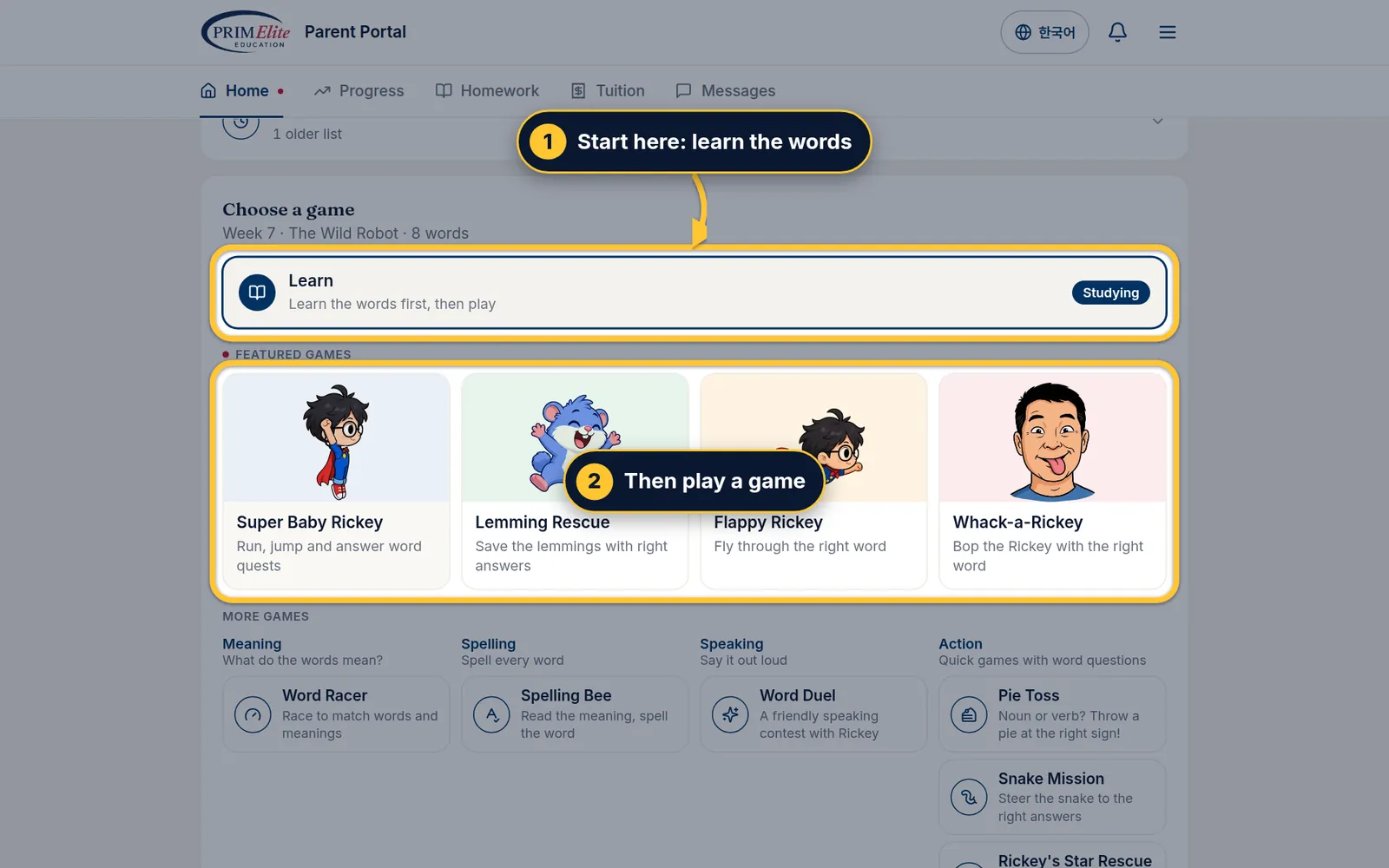Click the FEATURED GAMES label
The width and height of the screenshot is (1389, 868).
pyautogui.click(x=293, y=354)
